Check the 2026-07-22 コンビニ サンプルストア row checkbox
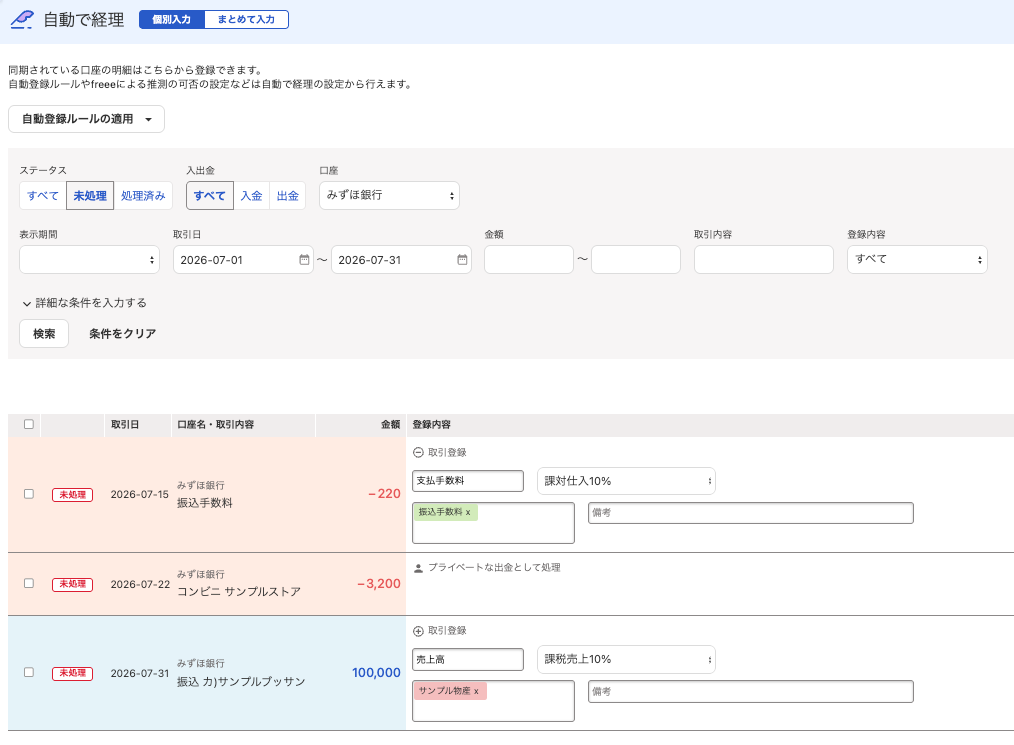1014x745 pixels. tap(28, 583)
